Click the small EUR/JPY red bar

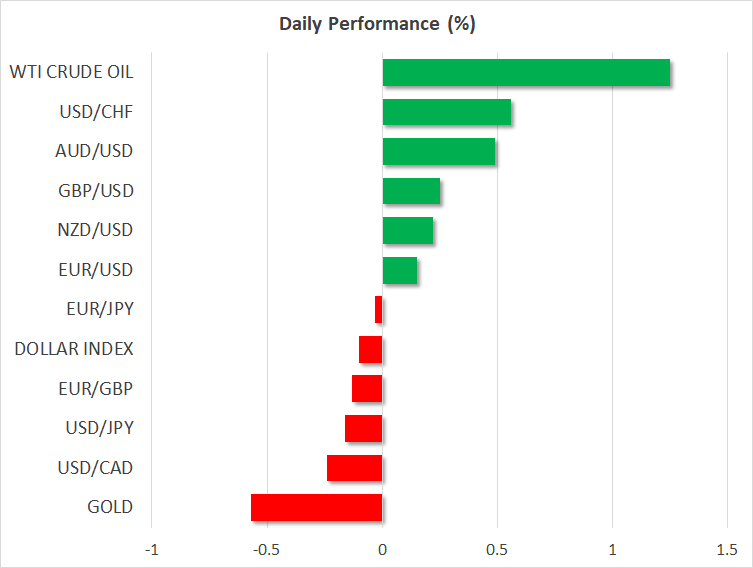pos(379,310)
